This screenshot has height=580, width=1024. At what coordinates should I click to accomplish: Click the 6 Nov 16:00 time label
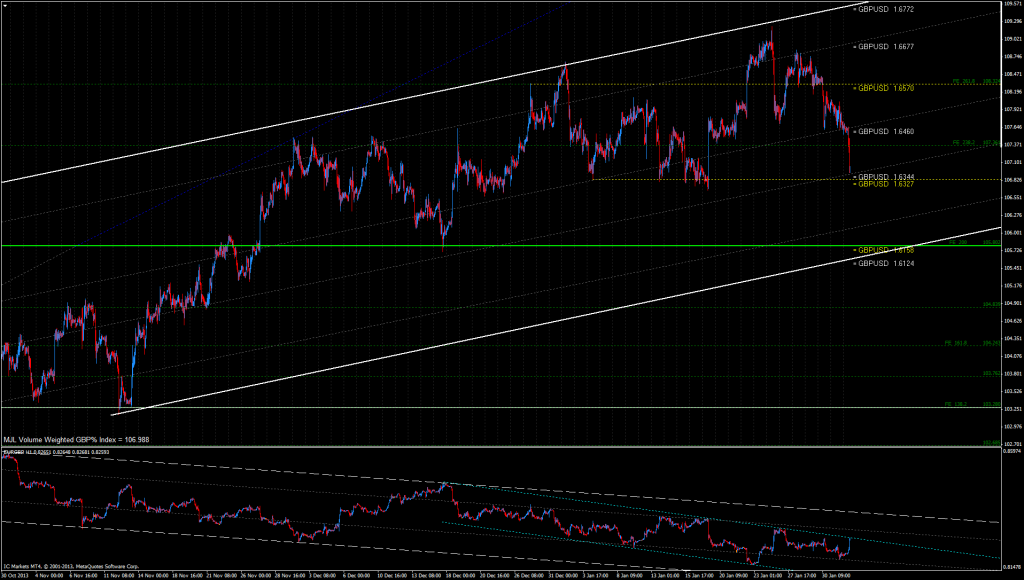click(83, 575)
